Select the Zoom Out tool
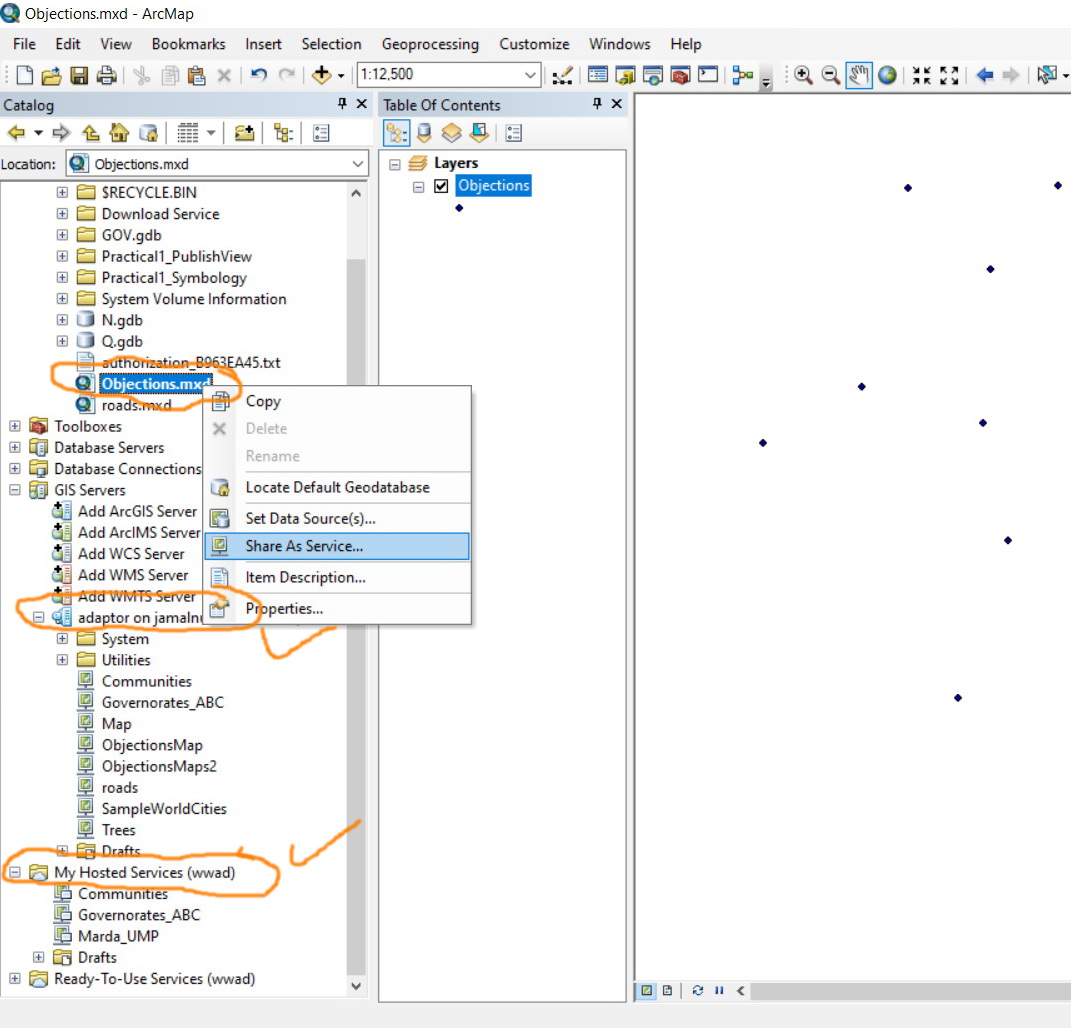 pyautogui.click(x=831, y=75)
